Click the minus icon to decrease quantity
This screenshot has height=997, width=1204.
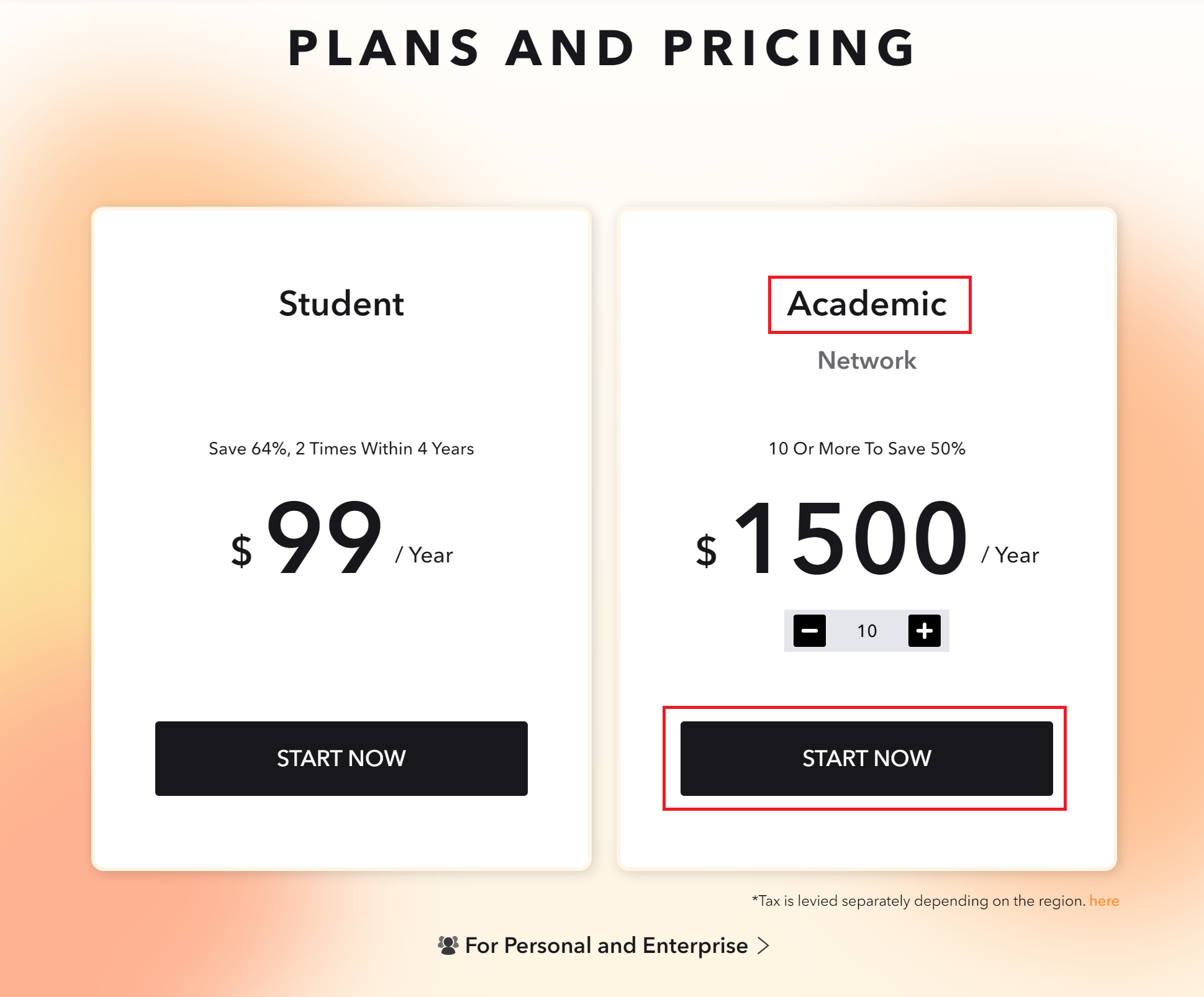pyautogui.click(x=809, y=631)
